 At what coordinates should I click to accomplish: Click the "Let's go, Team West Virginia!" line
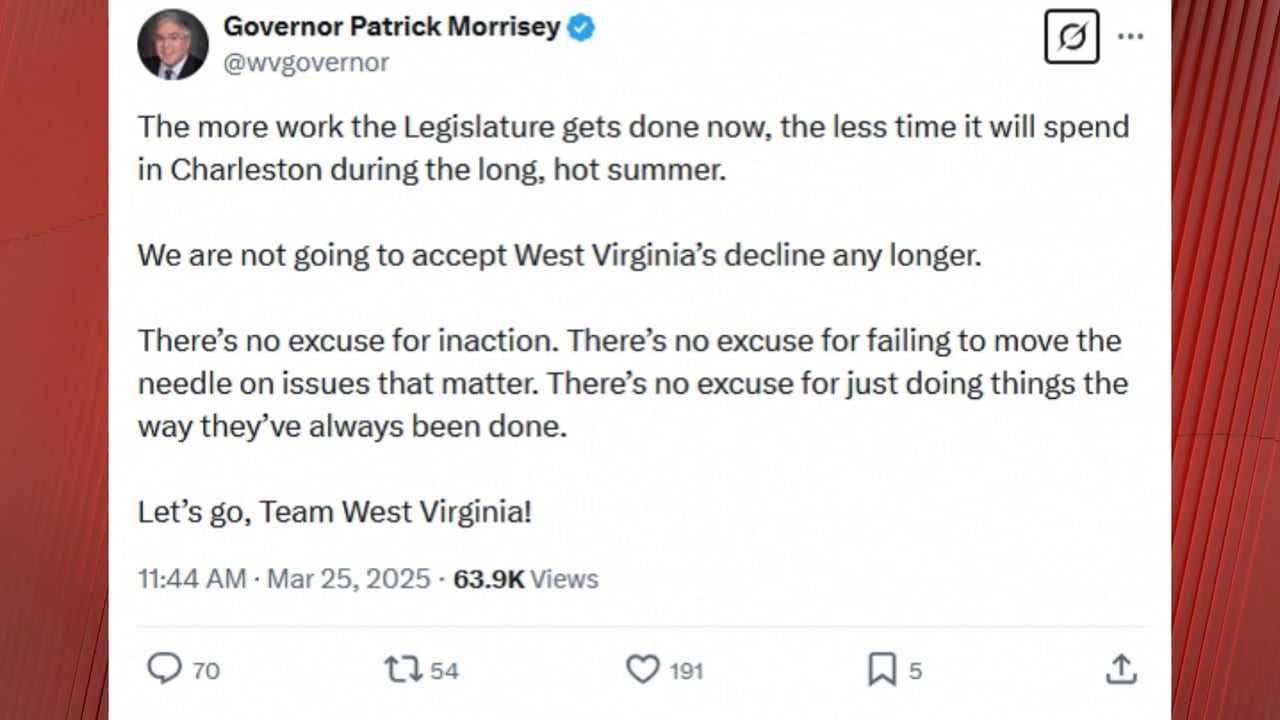tap(335, 512)
